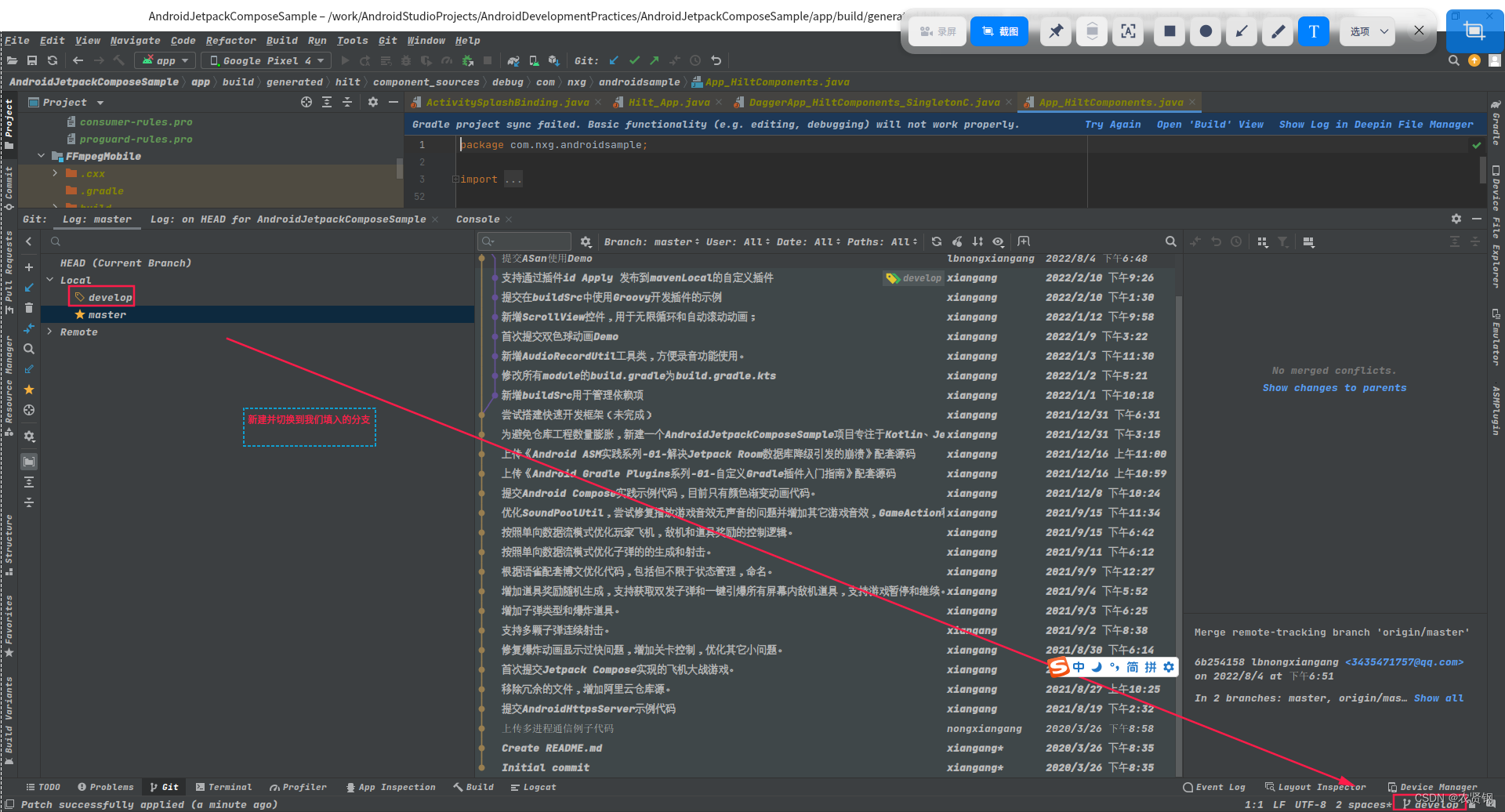Open the Paths: All filter dropdown
The image size is (1505, 812).
tap(882, 241)
